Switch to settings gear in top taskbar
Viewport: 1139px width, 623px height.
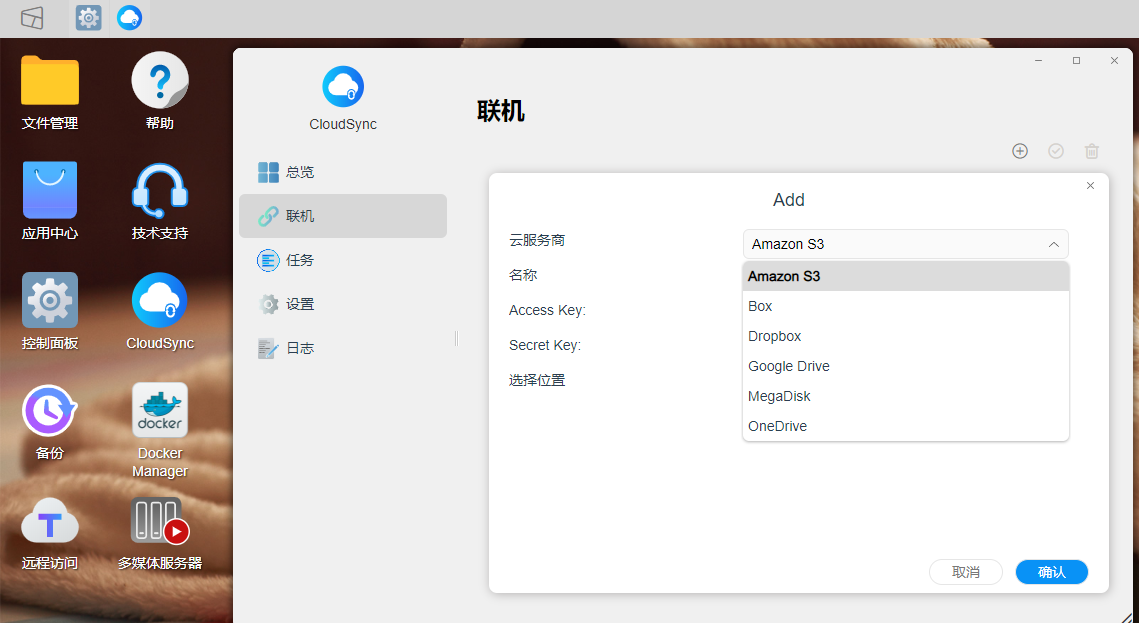coord(89,17)
